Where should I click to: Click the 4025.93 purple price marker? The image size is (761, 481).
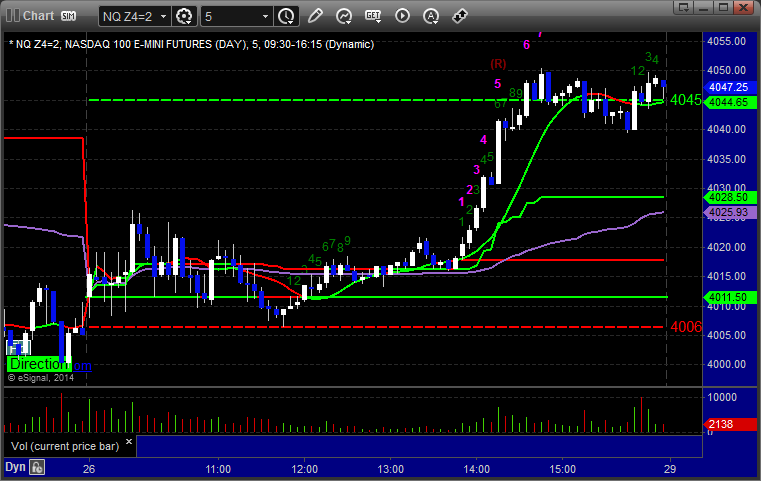click(729, 212)
